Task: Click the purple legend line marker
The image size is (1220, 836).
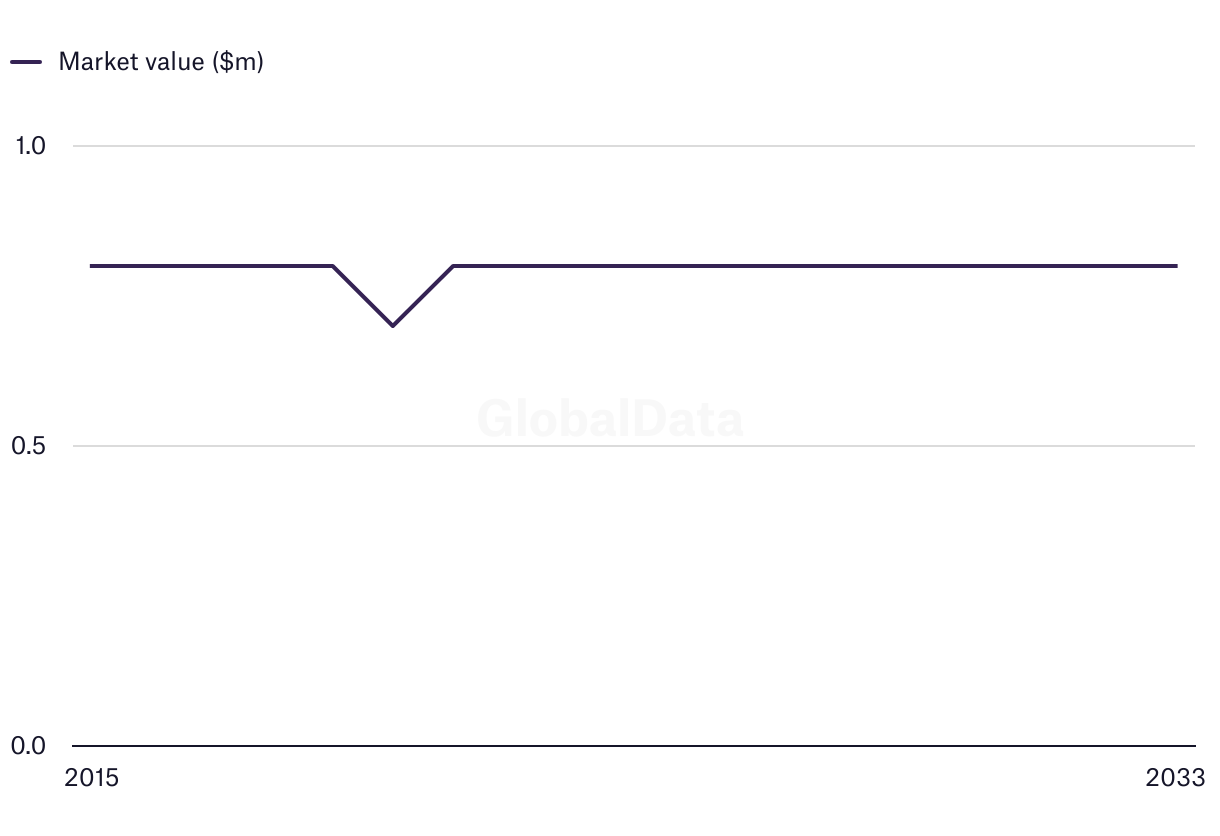Action: pos(26,62)
